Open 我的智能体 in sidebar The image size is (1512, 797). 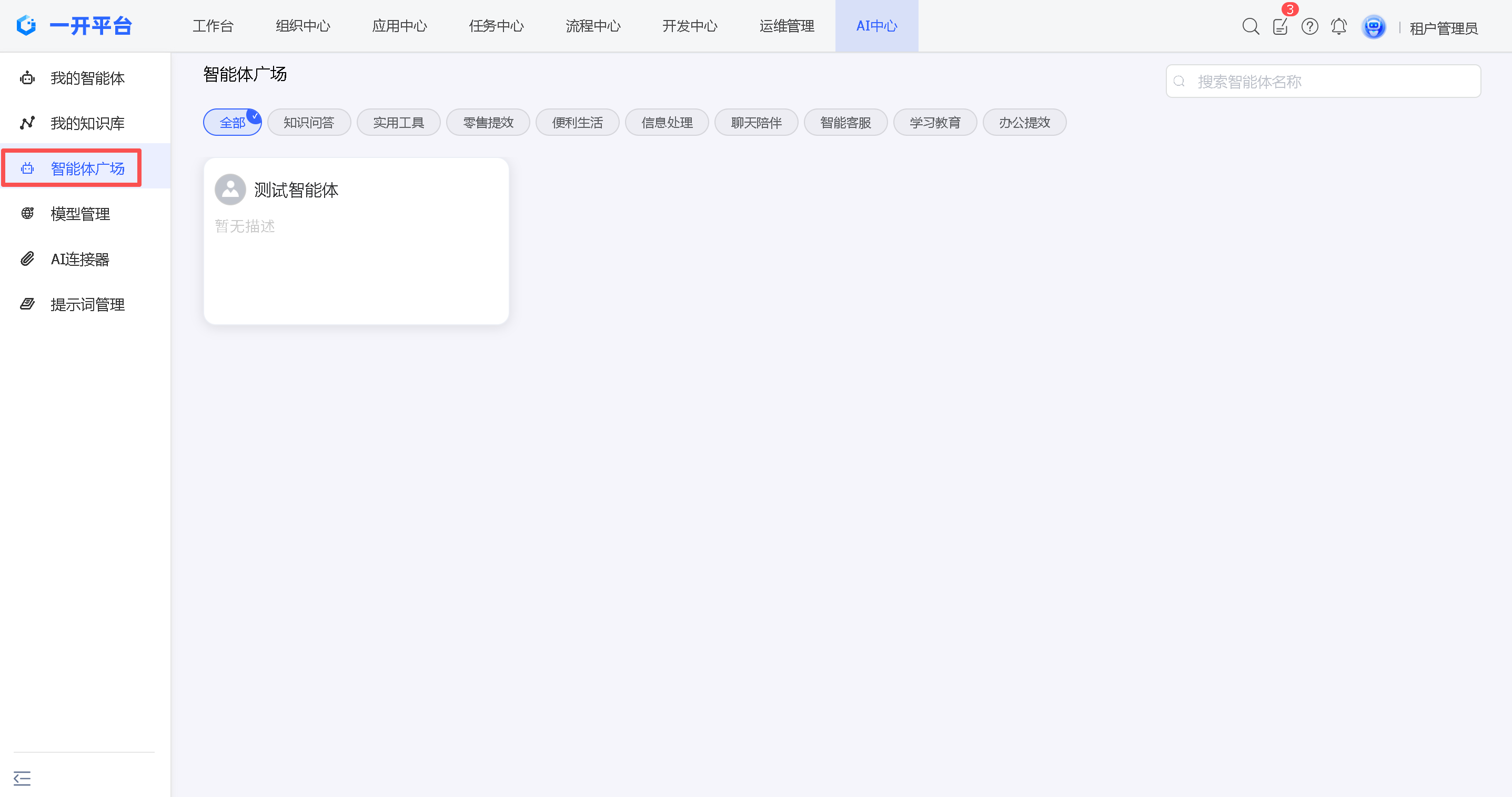(x=87, y=78)
